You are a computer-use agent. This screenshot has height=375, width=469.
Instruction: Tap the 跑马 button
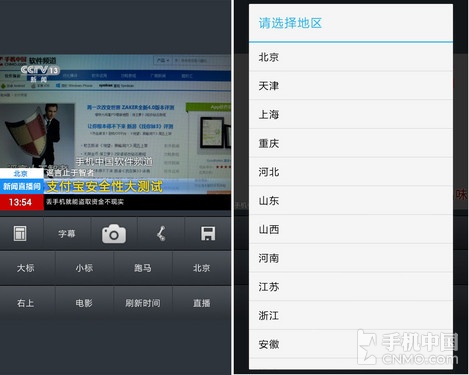[143, 268]
